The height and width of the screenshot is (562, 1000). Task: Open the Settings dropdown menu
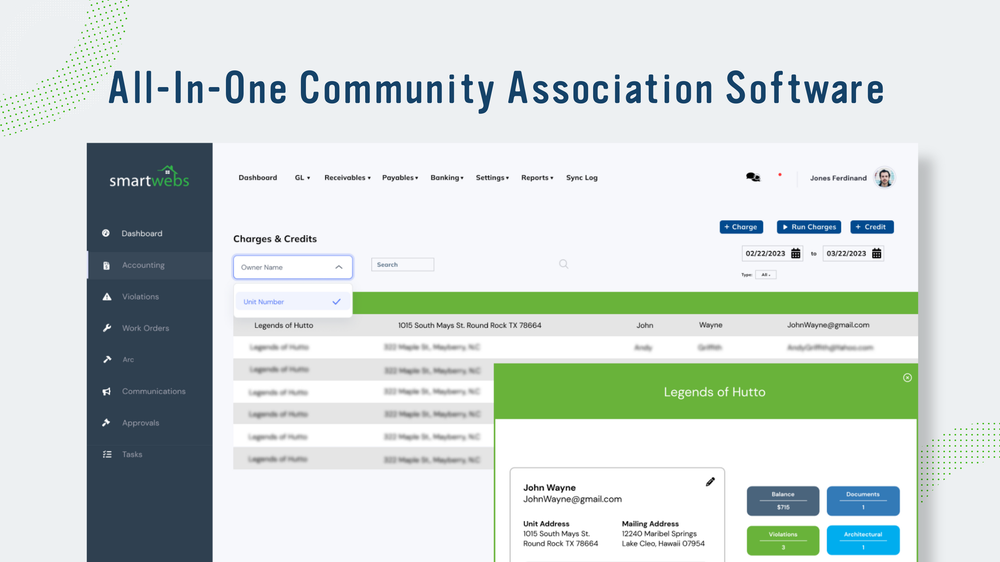[x=492, y=178]
